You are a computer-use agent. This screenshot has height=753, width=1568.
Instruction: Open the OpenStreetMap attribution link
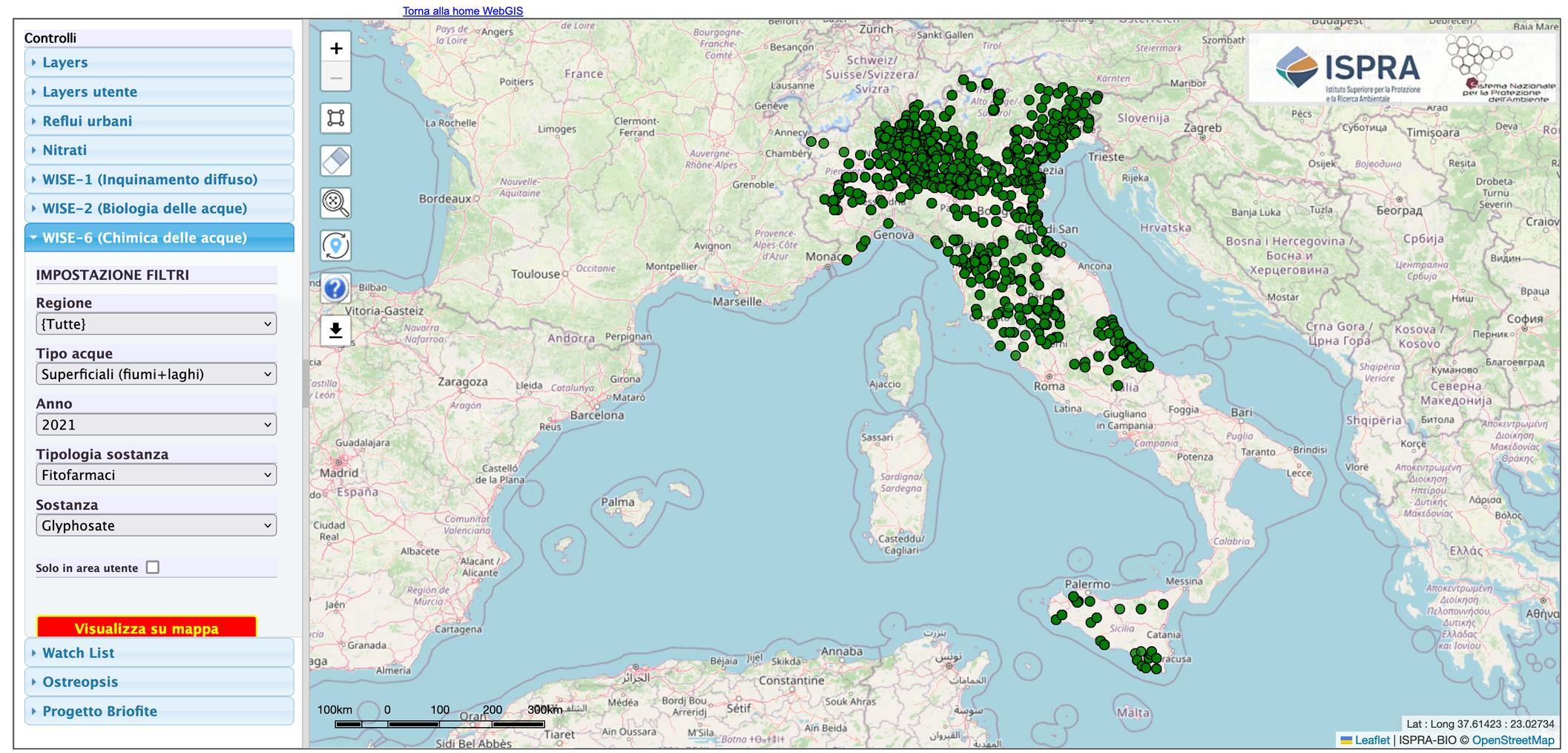point(1513,740)
